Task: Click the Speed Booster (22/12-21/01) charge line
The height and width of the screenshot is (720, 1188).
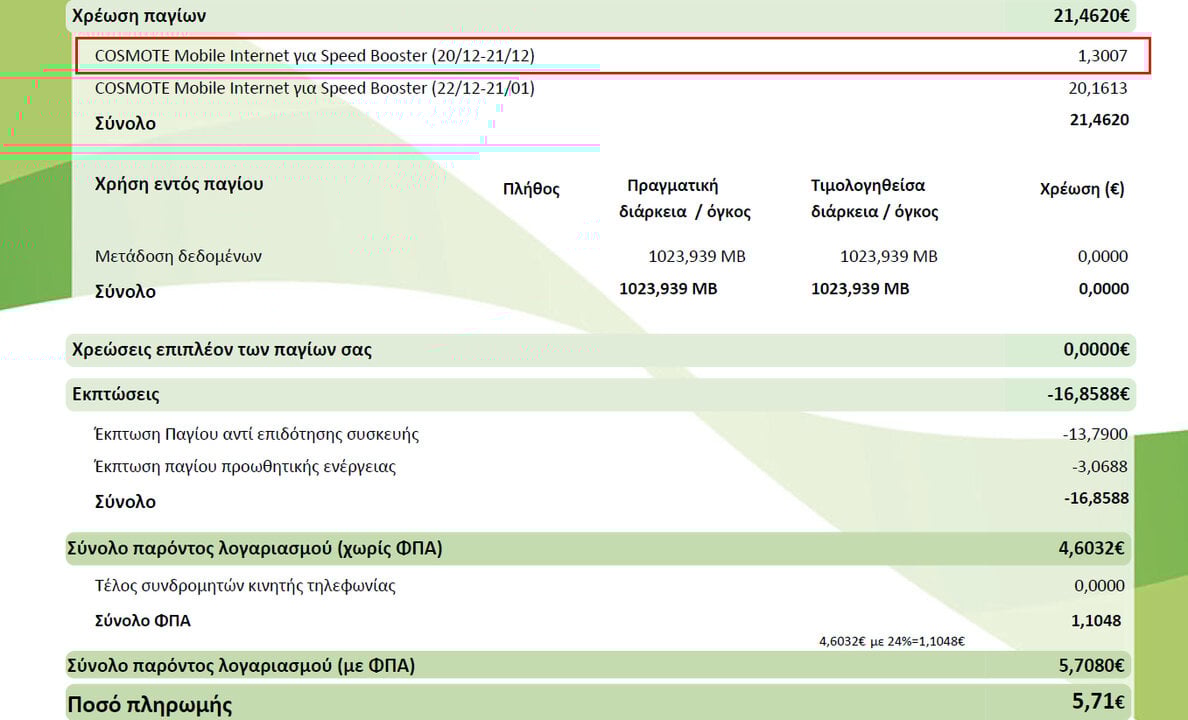Action: 314,89
